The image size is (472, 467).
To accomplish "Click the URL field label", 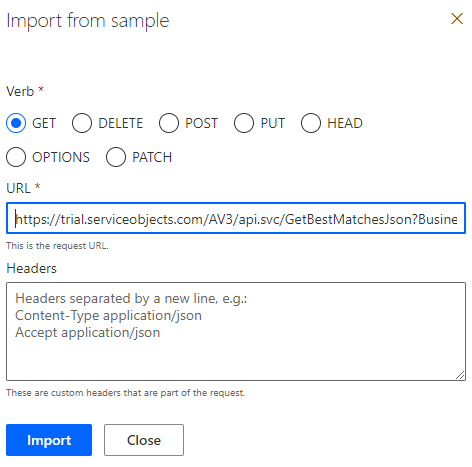I will click(x=18, y=188).
